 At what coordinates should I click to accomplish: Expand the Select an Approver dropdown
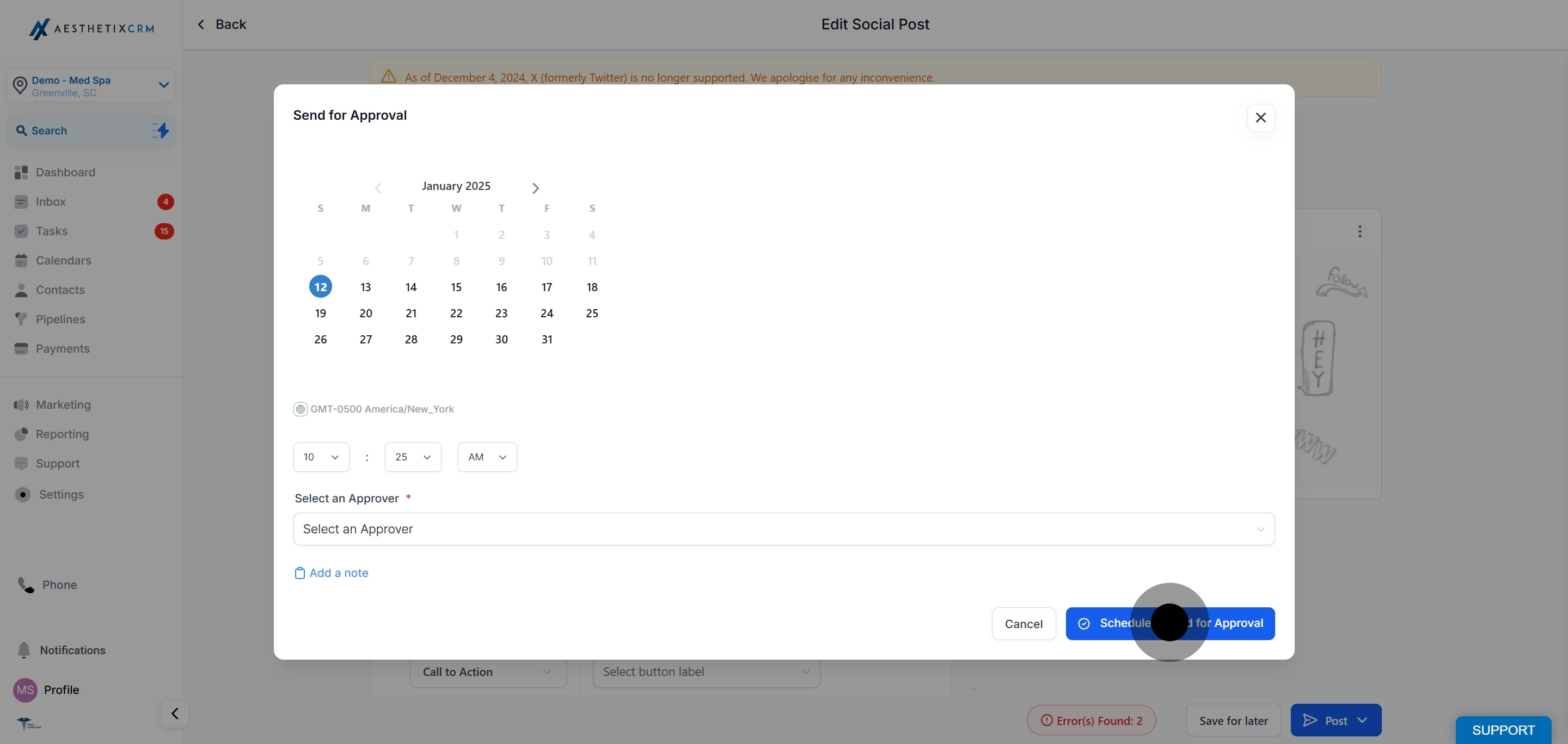783,528
